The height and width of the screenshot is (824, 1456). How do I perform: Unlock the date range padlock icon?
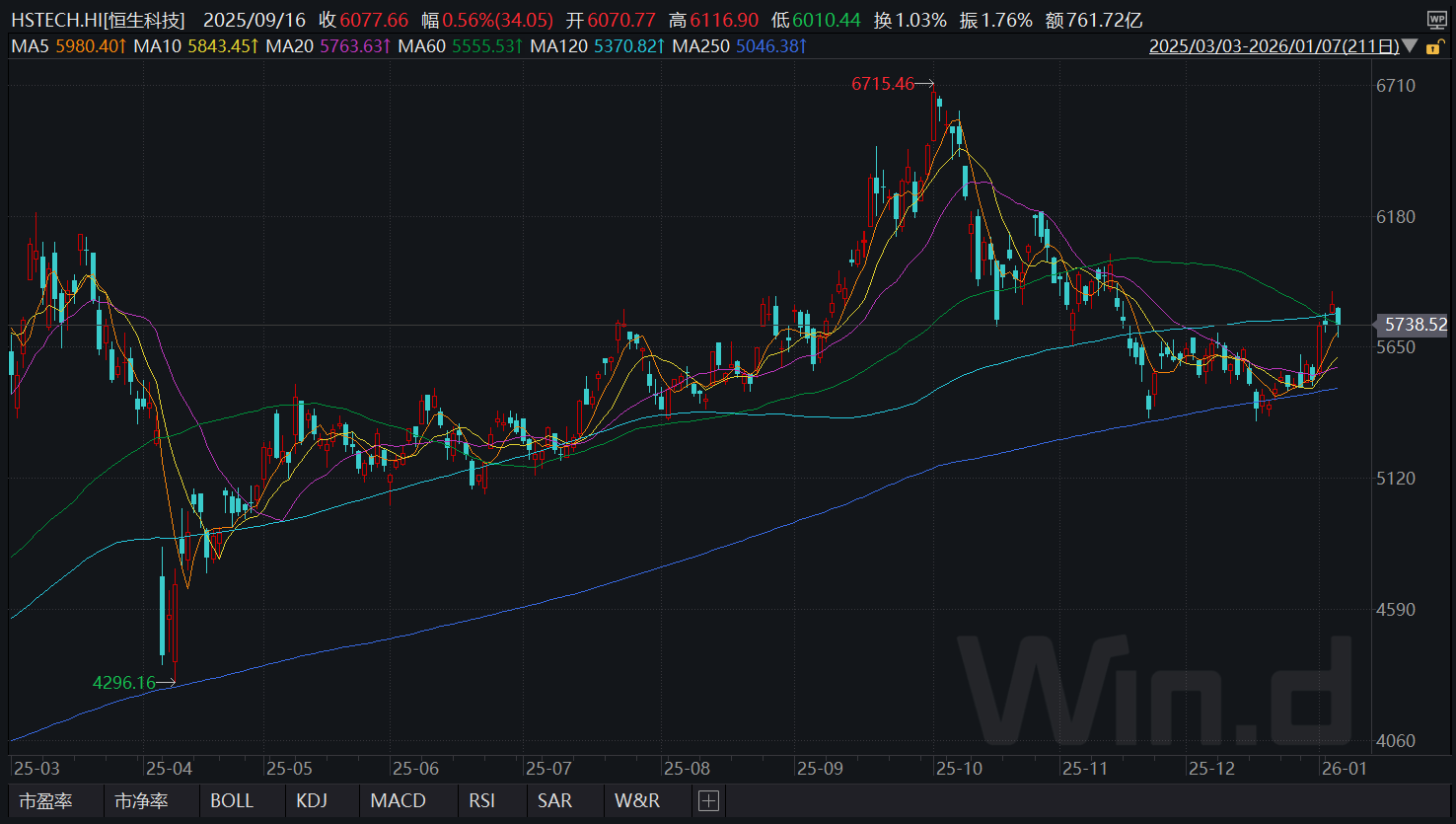coord(1435,45)
